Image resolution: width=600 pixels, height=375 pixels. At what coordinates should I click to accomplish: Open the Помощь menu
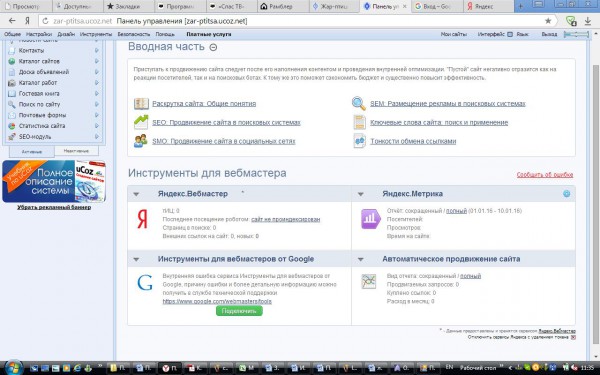coord(165,34)
